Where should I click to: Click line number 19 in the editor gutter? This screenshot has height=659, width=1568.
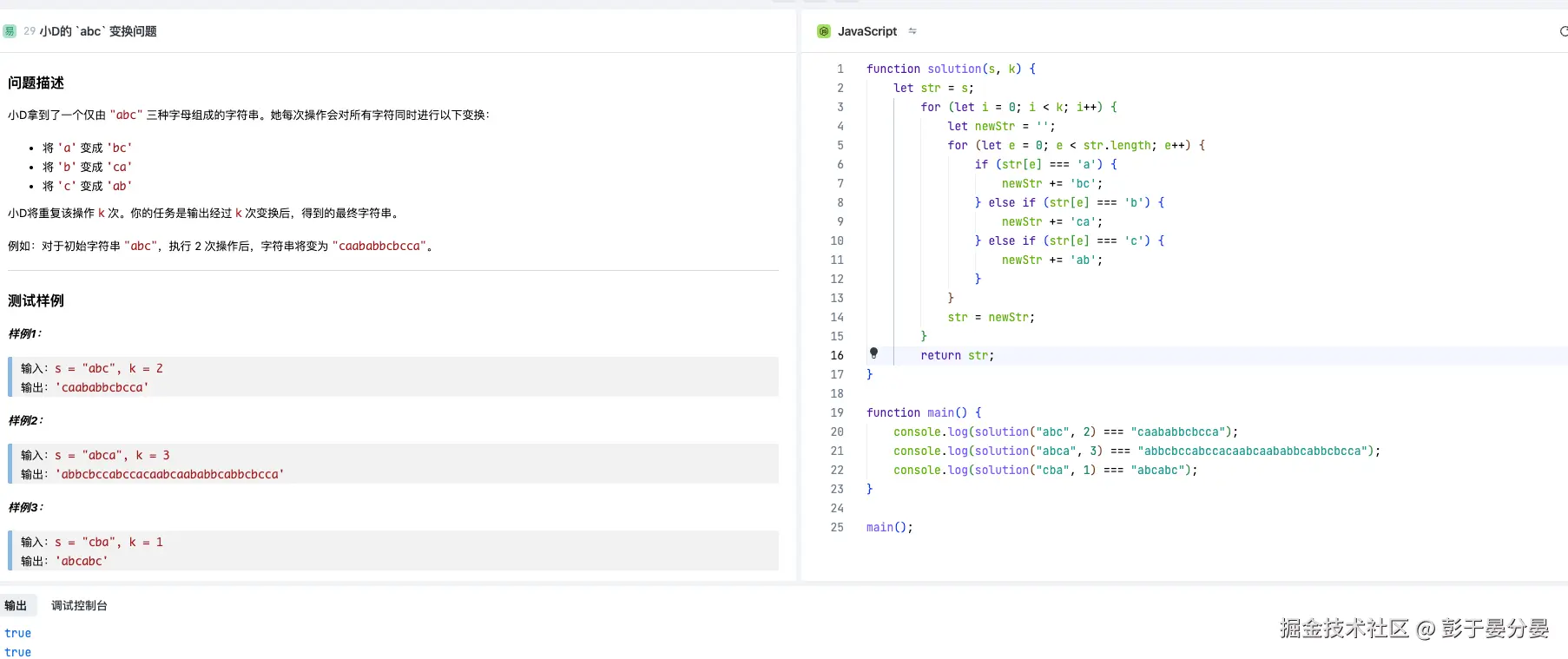coord(837,412)
